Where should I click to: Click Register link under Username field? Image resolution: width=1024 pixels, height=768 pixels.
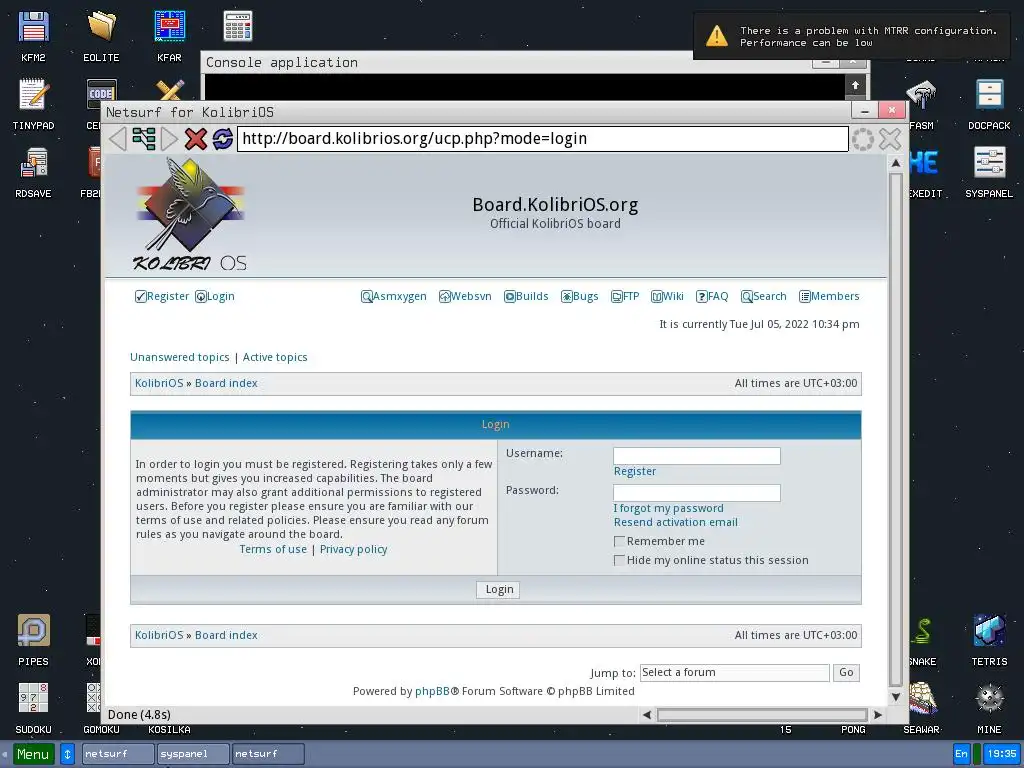(635, 472)
